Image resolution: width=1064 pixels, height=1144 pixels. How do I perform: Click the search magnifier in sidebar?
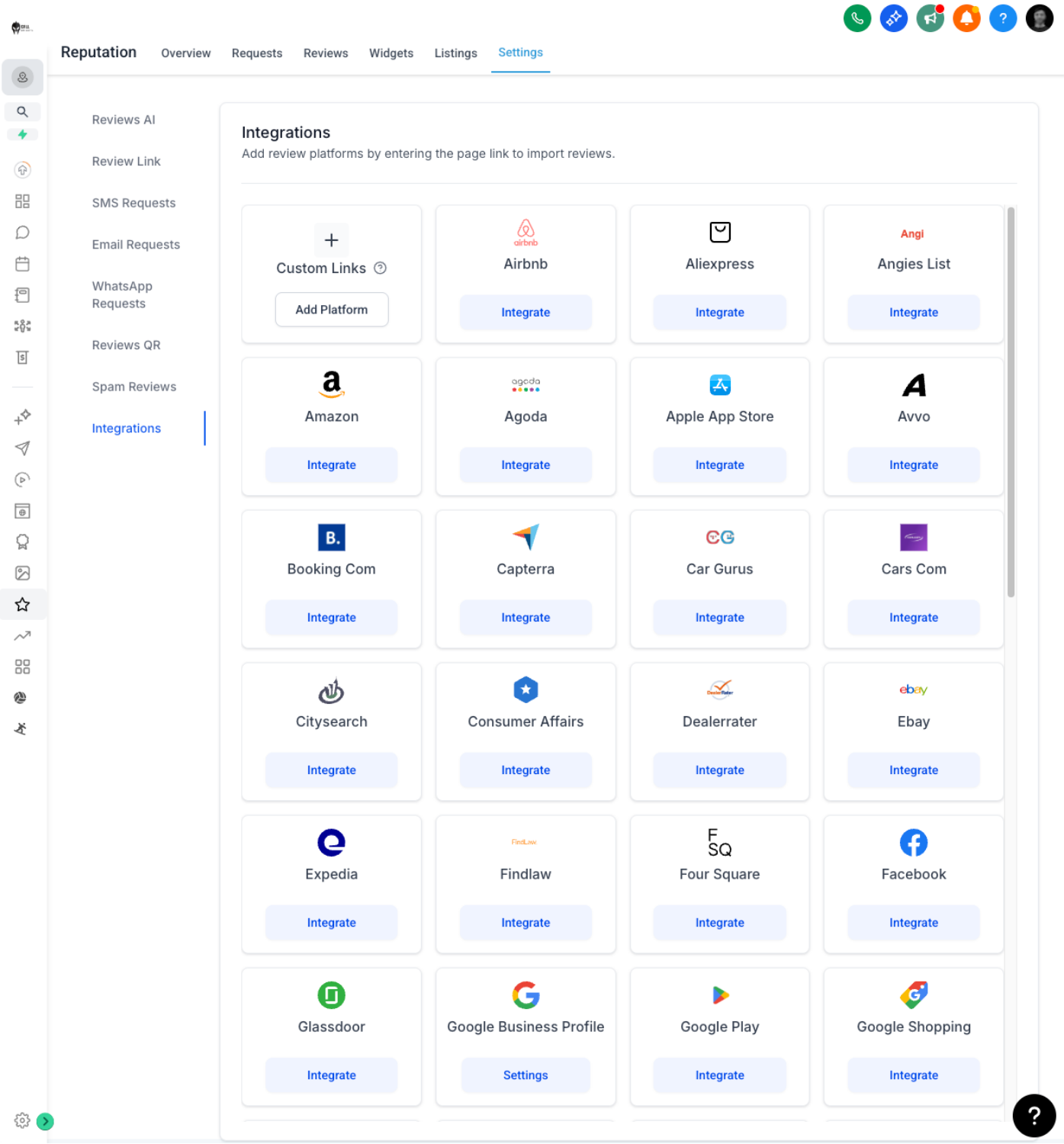tap(22, 111)
